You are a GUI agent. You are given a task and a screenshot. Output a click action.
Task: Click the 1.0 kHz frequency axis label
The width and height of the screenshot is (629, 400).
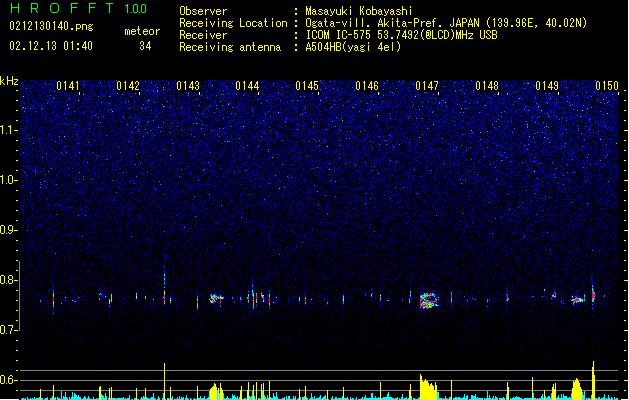pos(9,180)
